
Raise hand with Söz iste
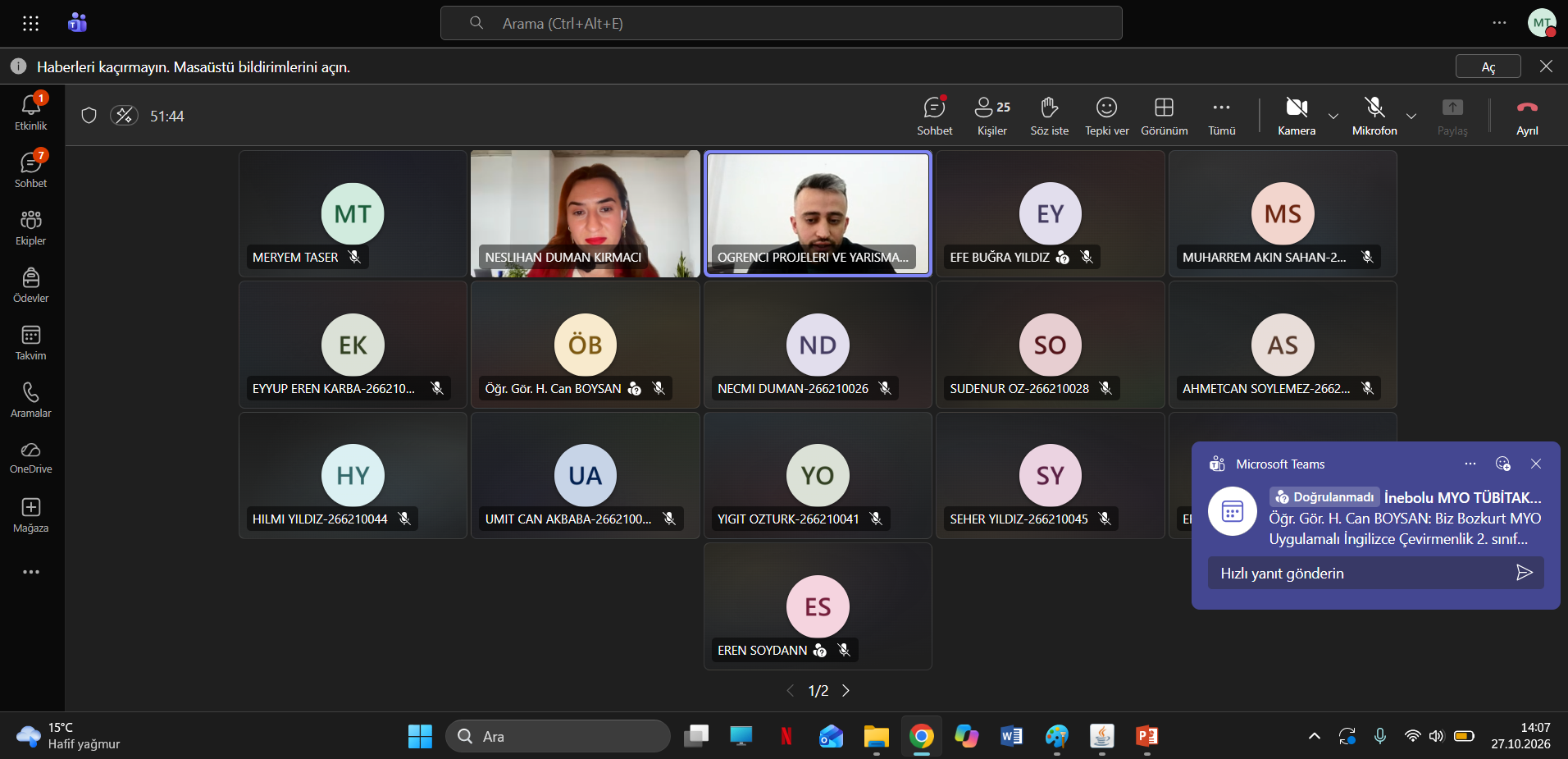(x=1050, y=116)
